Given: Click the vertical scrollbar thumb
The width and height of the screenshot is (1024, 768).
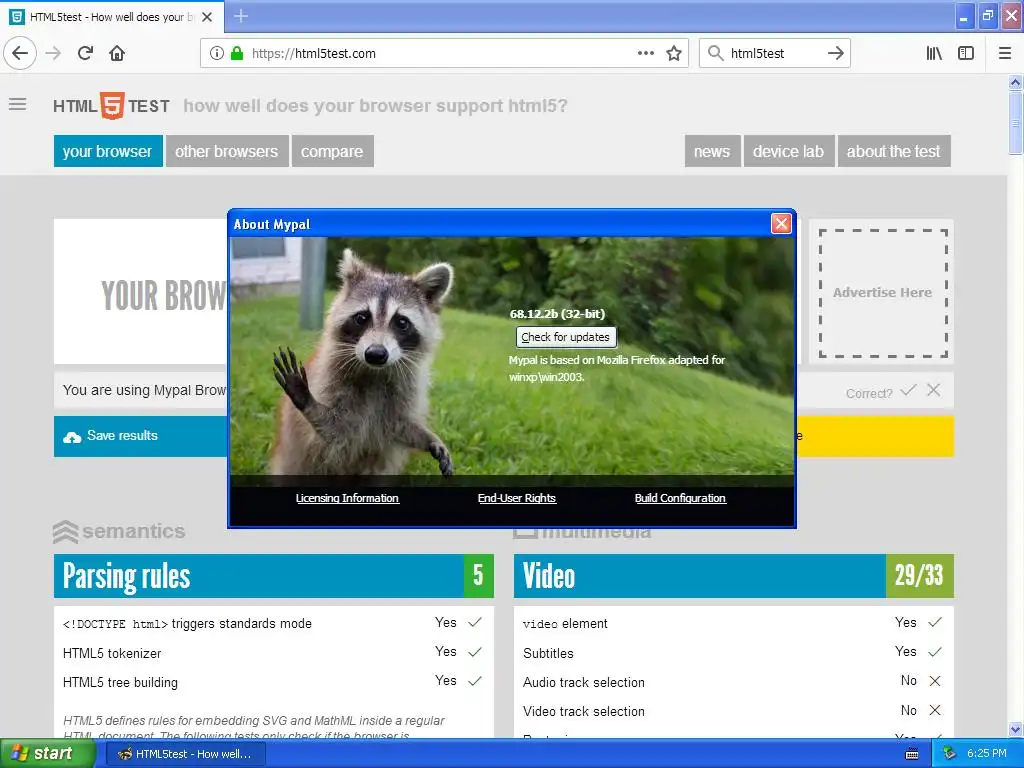Looking at the screenshot, I should click(x=1015, y=123).
